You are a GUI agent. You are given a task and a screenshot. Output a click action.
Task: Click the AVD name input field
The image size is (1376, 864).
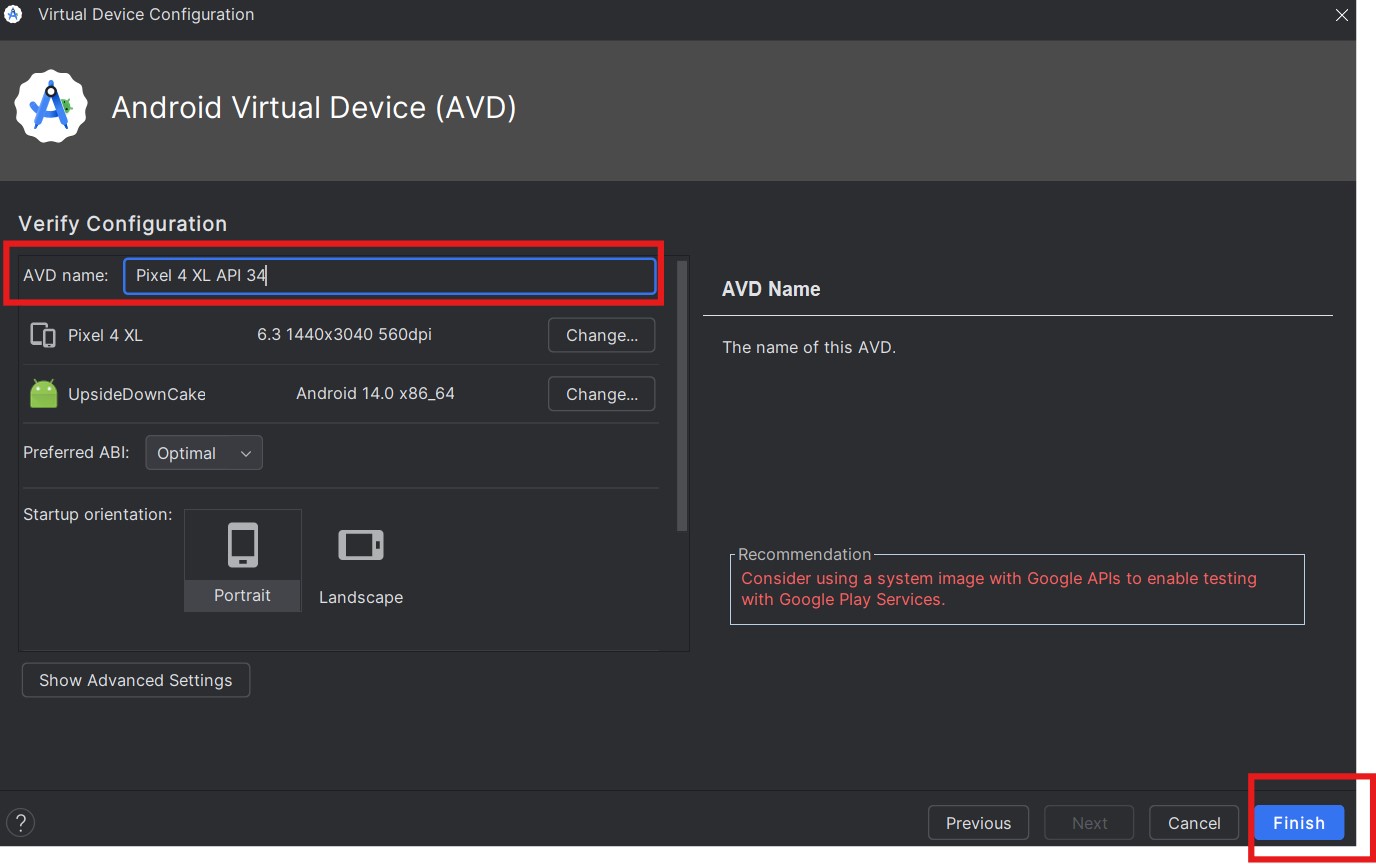[x=390, y=276]
